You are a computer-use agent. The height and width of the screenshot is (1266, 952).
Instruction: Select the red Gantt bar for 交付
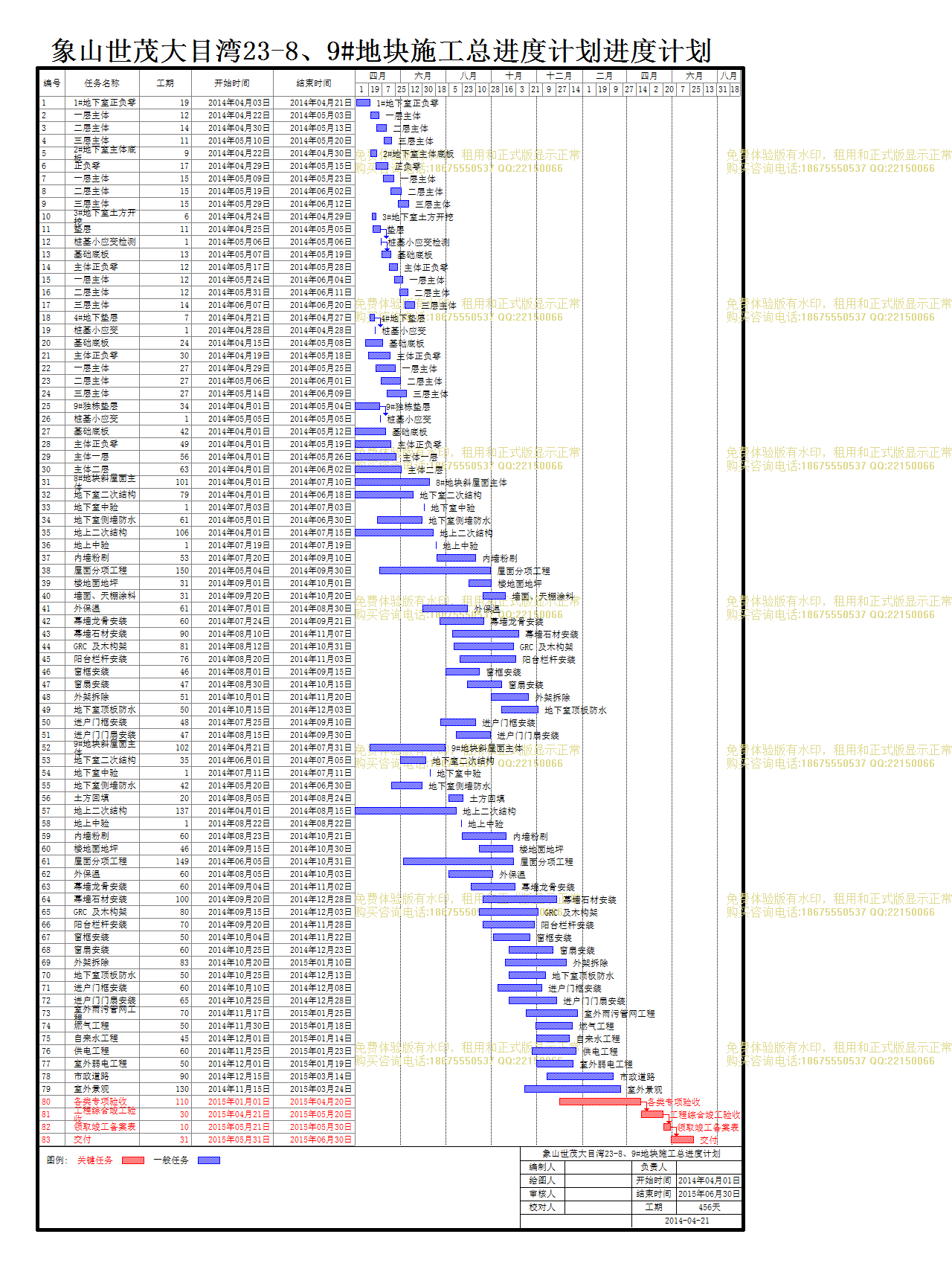pos(682,1140)
